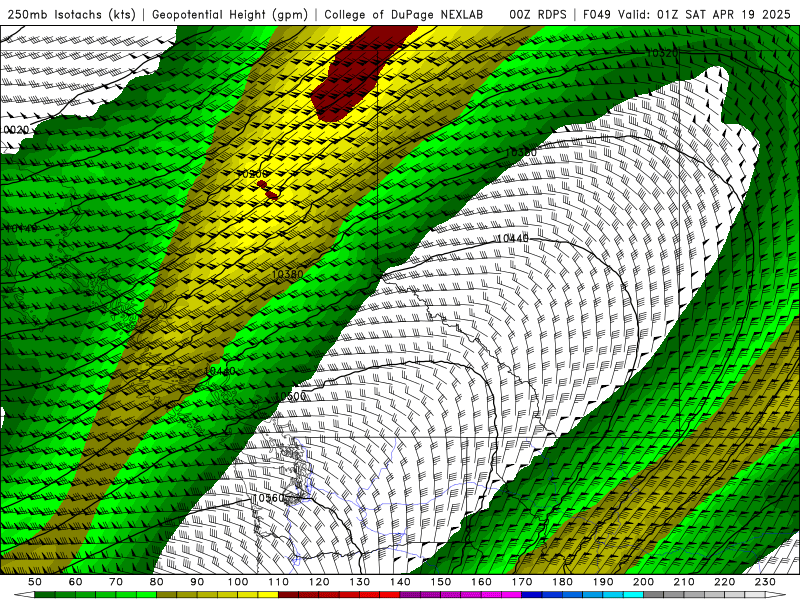
Task: Click the 10380 contour label inside yellow band
Action: tap(287, 274)
